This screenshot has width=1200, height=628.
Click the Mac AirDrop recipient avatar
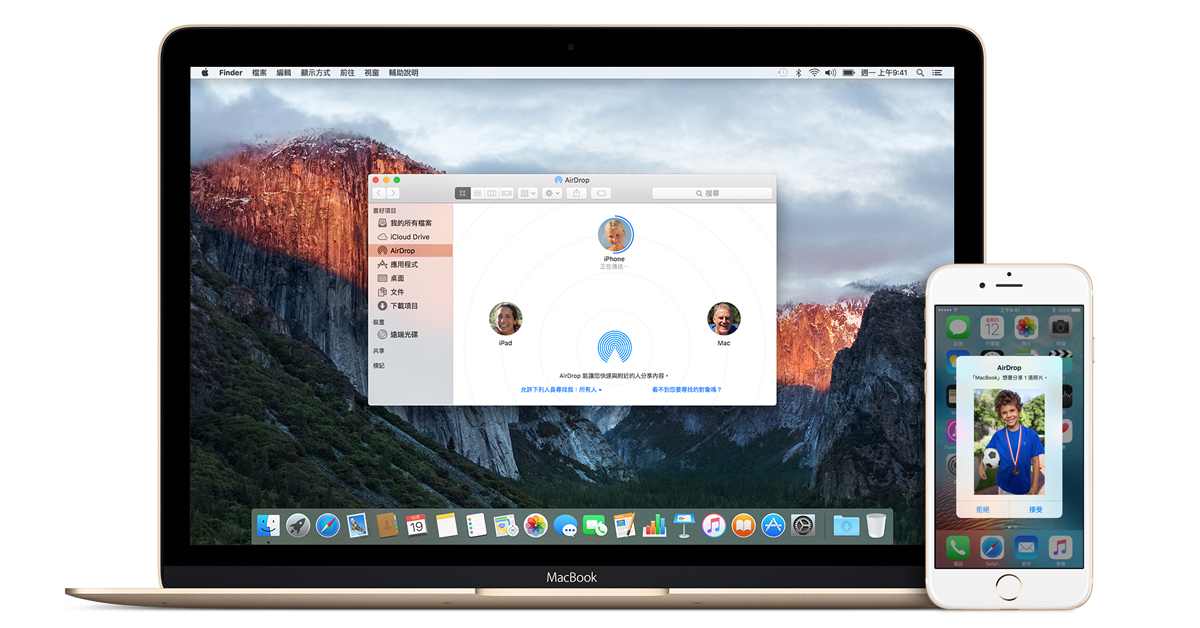pyautogui.click(x=724, y=319)
